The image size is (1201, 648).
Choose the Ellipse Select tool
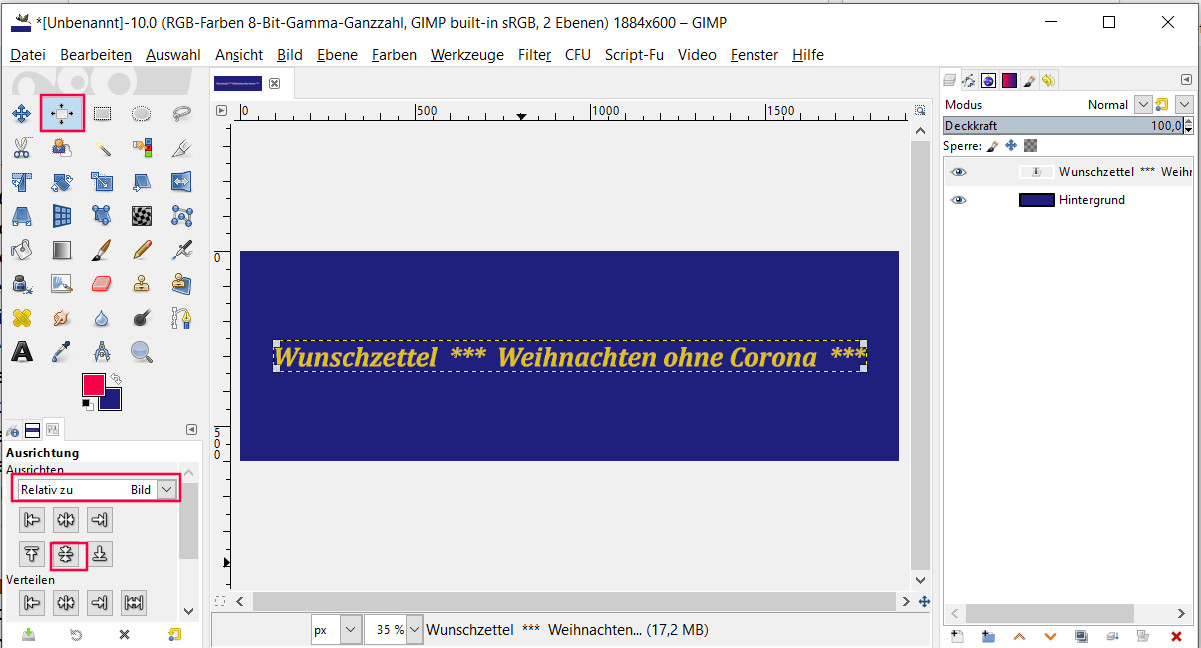142,114
